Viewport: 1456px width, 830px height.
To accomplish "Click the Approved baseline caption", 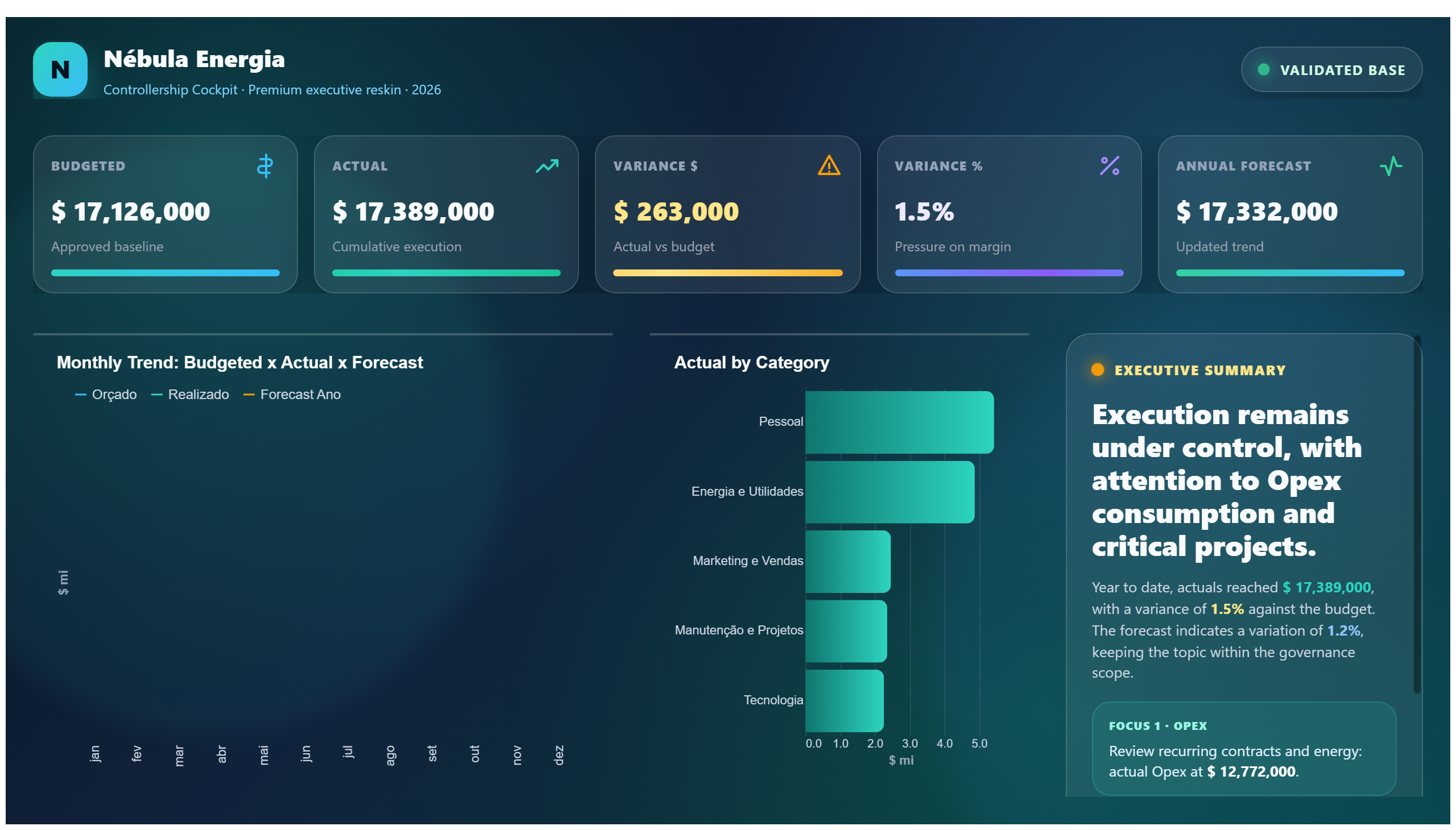I will point(107,247).
